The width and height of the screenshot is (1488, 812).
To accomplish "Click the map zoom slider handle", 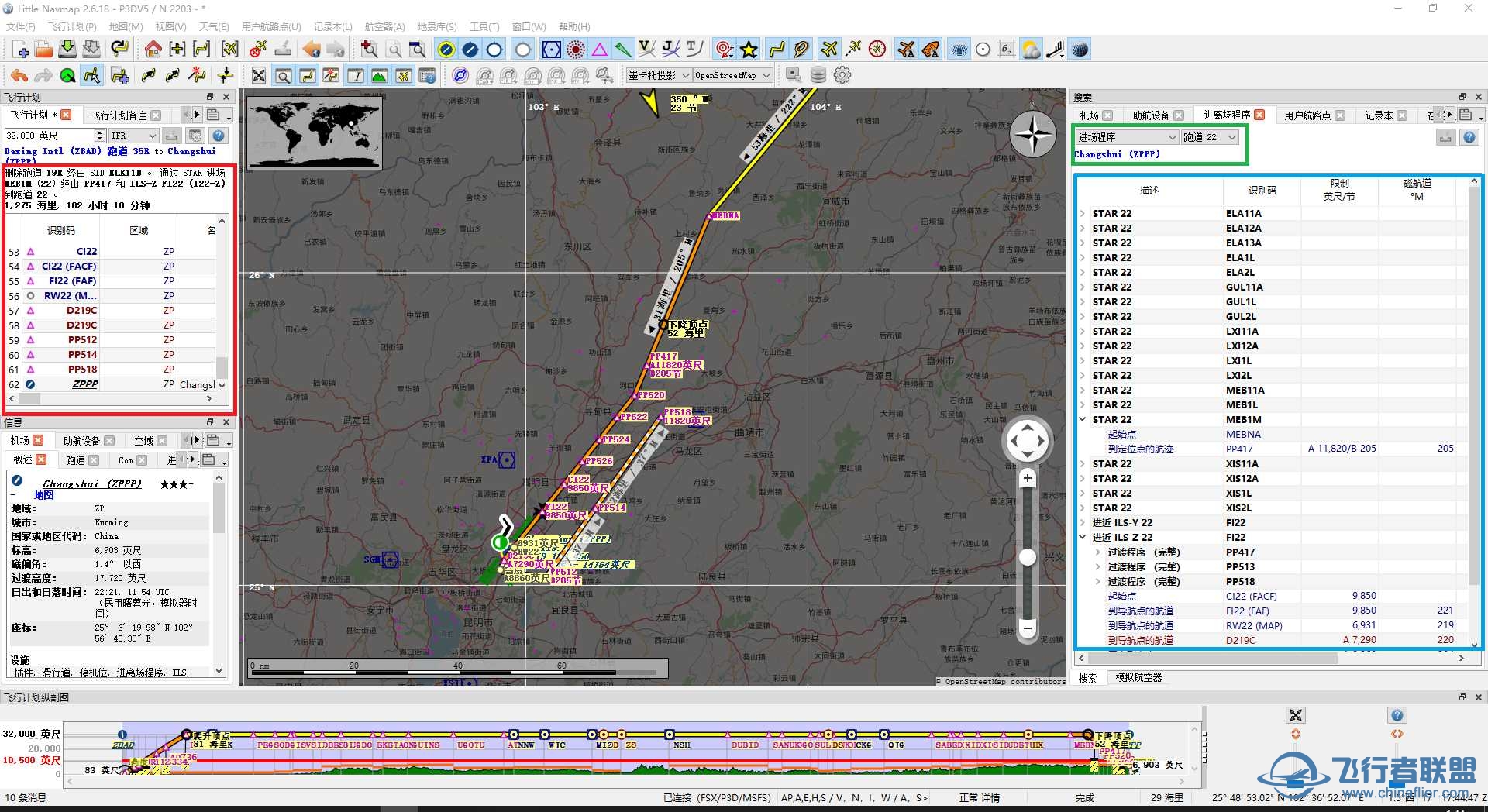I will click(1028, 557).
